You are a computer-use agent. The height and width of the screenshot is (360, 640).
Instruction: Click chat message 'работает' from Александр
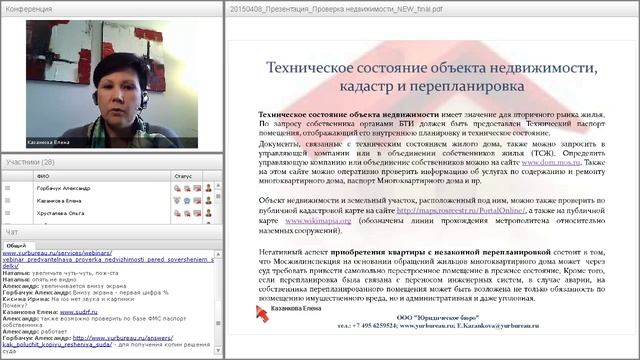(54, 331)
